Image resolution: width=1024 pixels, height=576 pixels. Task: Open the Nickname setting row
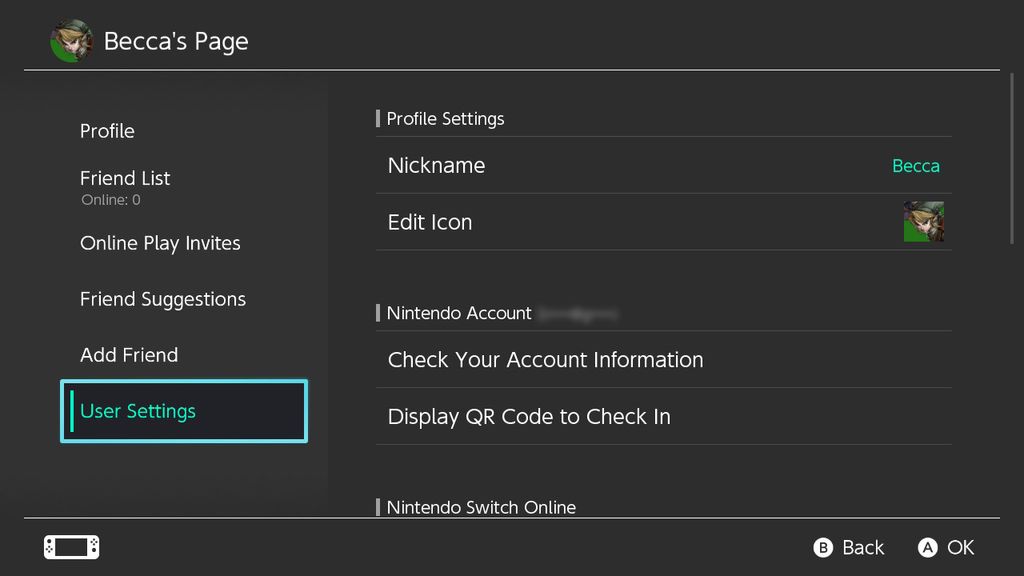(x=600, y=165)
